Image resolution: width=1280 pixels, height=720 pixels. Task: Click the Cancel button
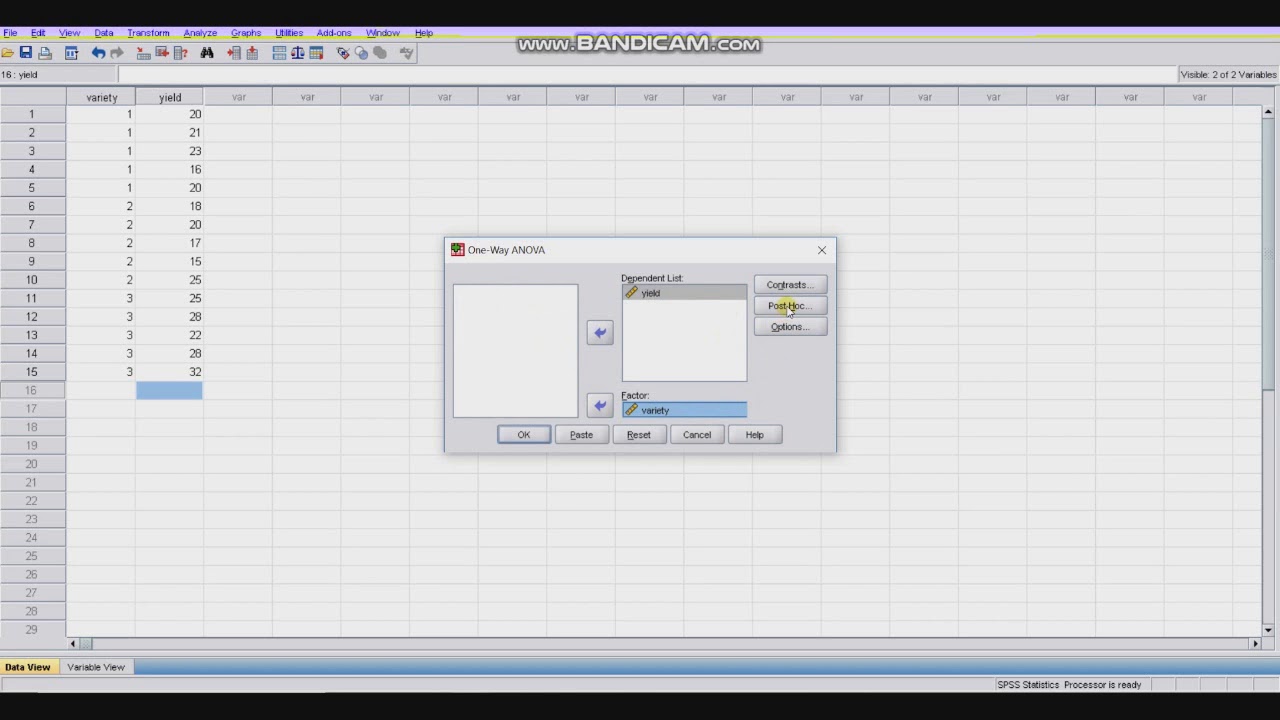click(x=697, y=435)
